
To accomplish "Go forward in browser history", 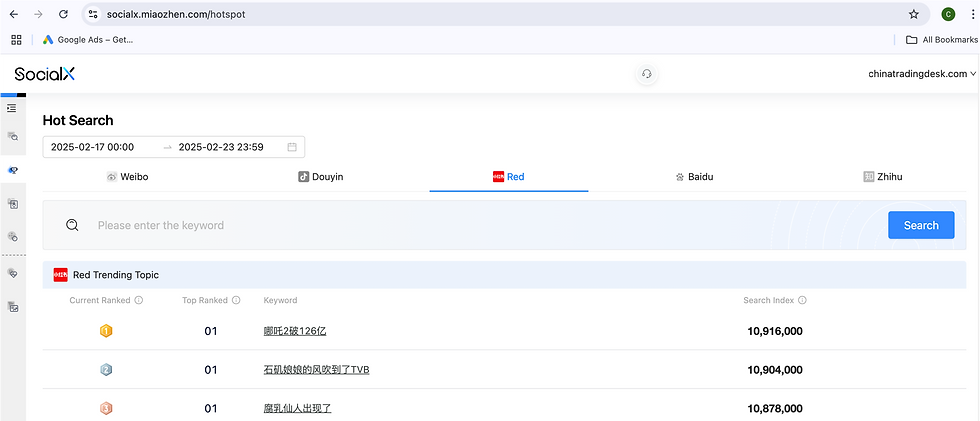I will coord(38,14).
